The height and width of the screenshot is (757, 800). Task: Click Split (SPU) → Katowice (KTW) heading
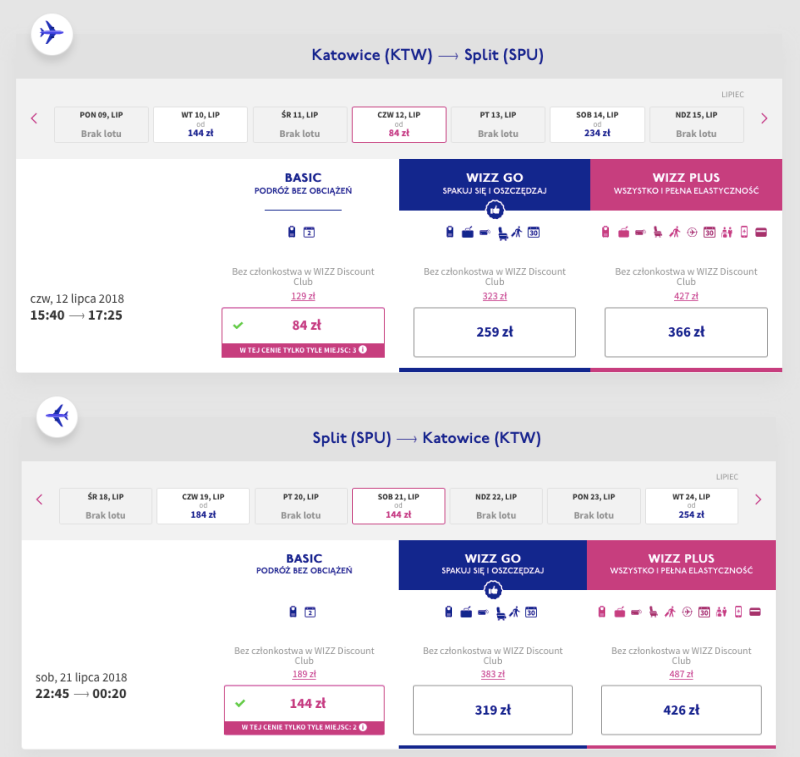tap(427, 438)
